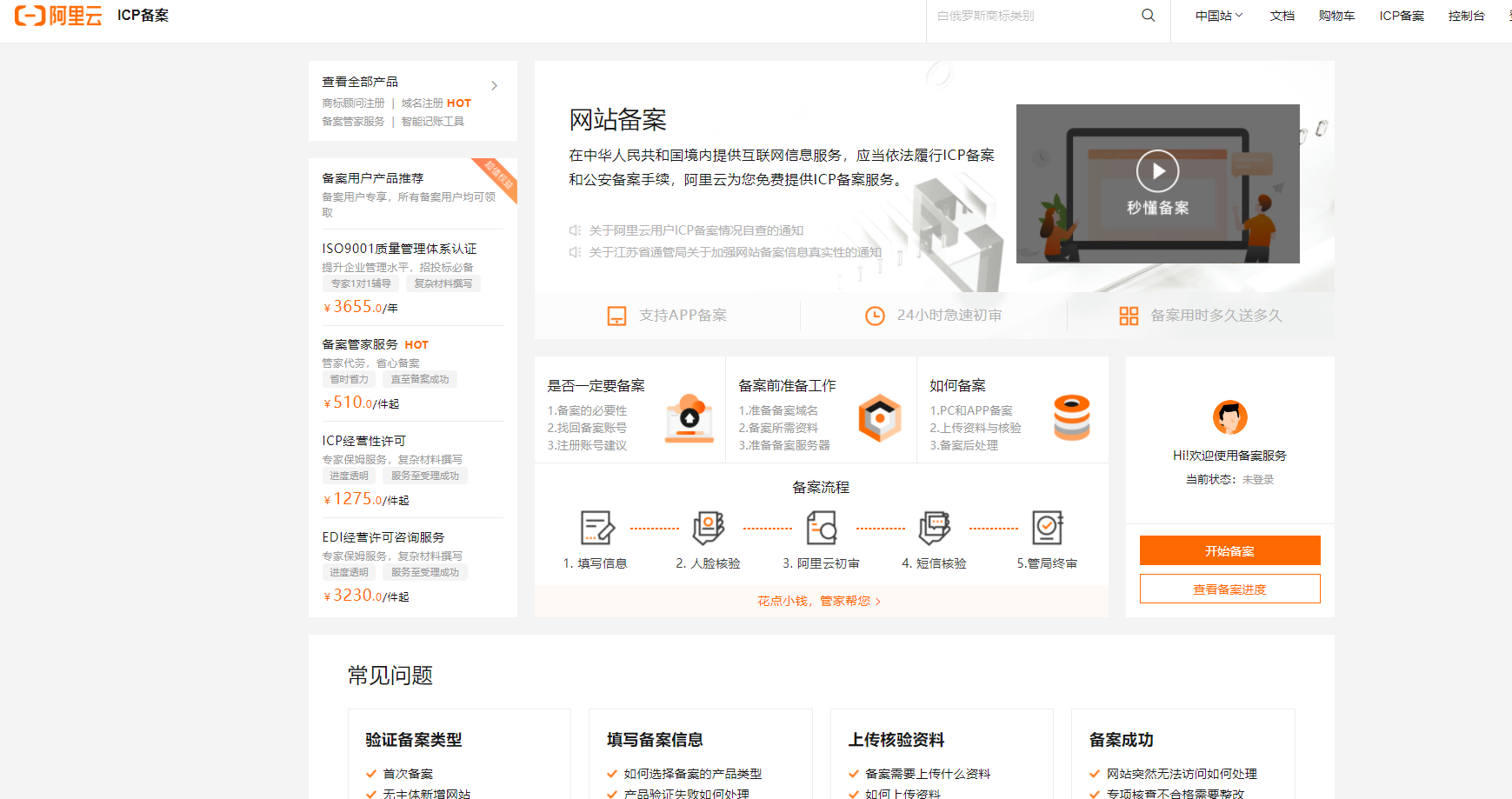
Task: Click the 短信核验 step icon
Action: [x=935, y=528]
